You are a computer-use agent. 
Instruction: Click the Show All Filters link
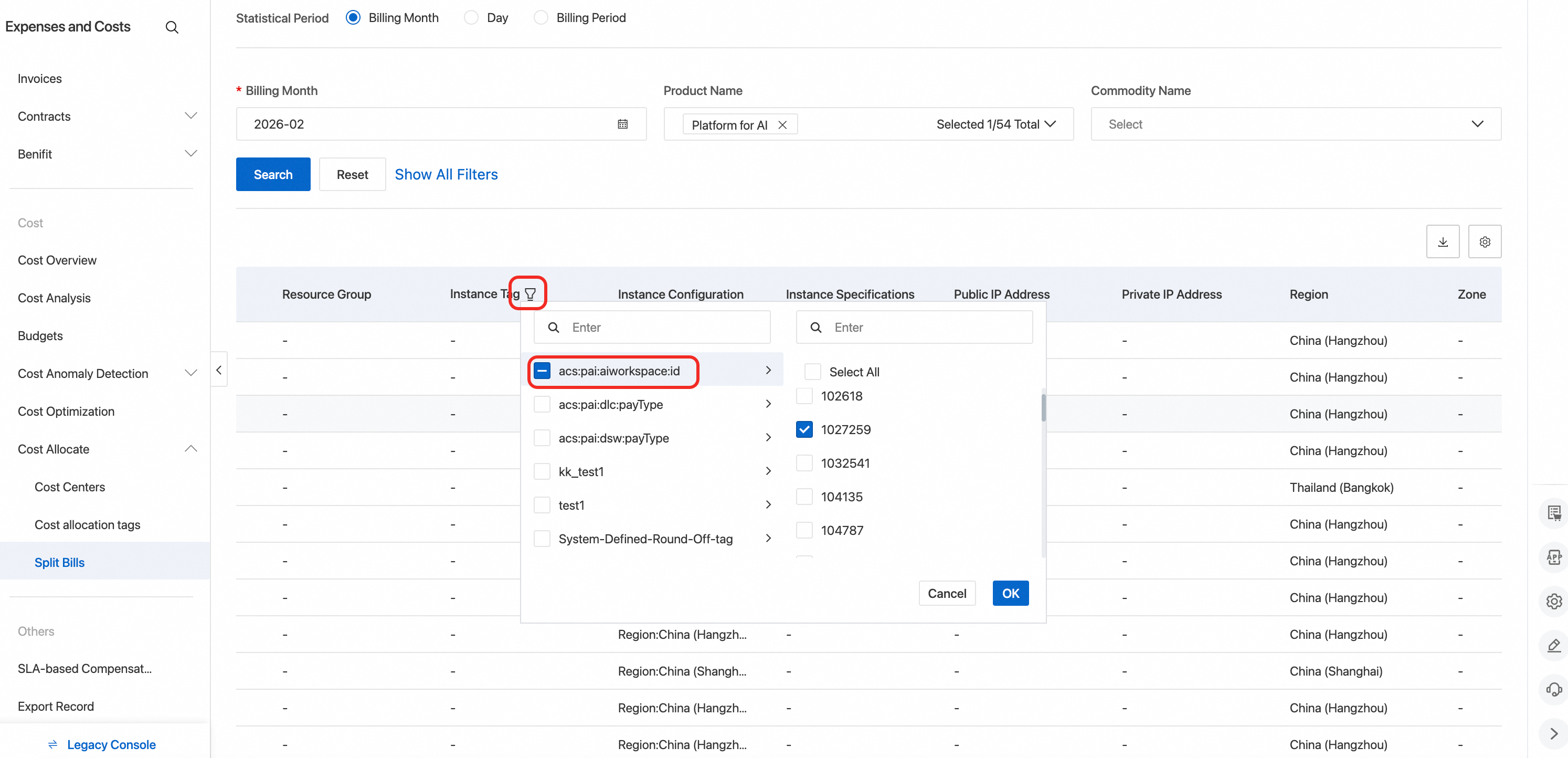pyautogui.click(x=446, y=175)
